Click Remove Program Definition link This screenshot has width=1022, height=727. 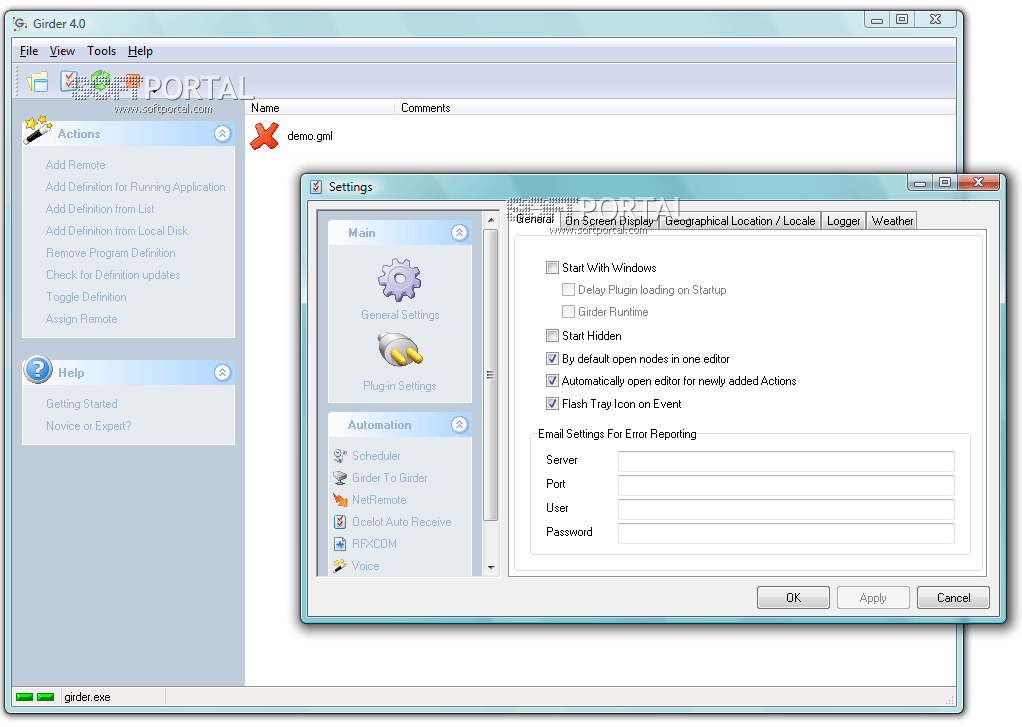(111, 253)
